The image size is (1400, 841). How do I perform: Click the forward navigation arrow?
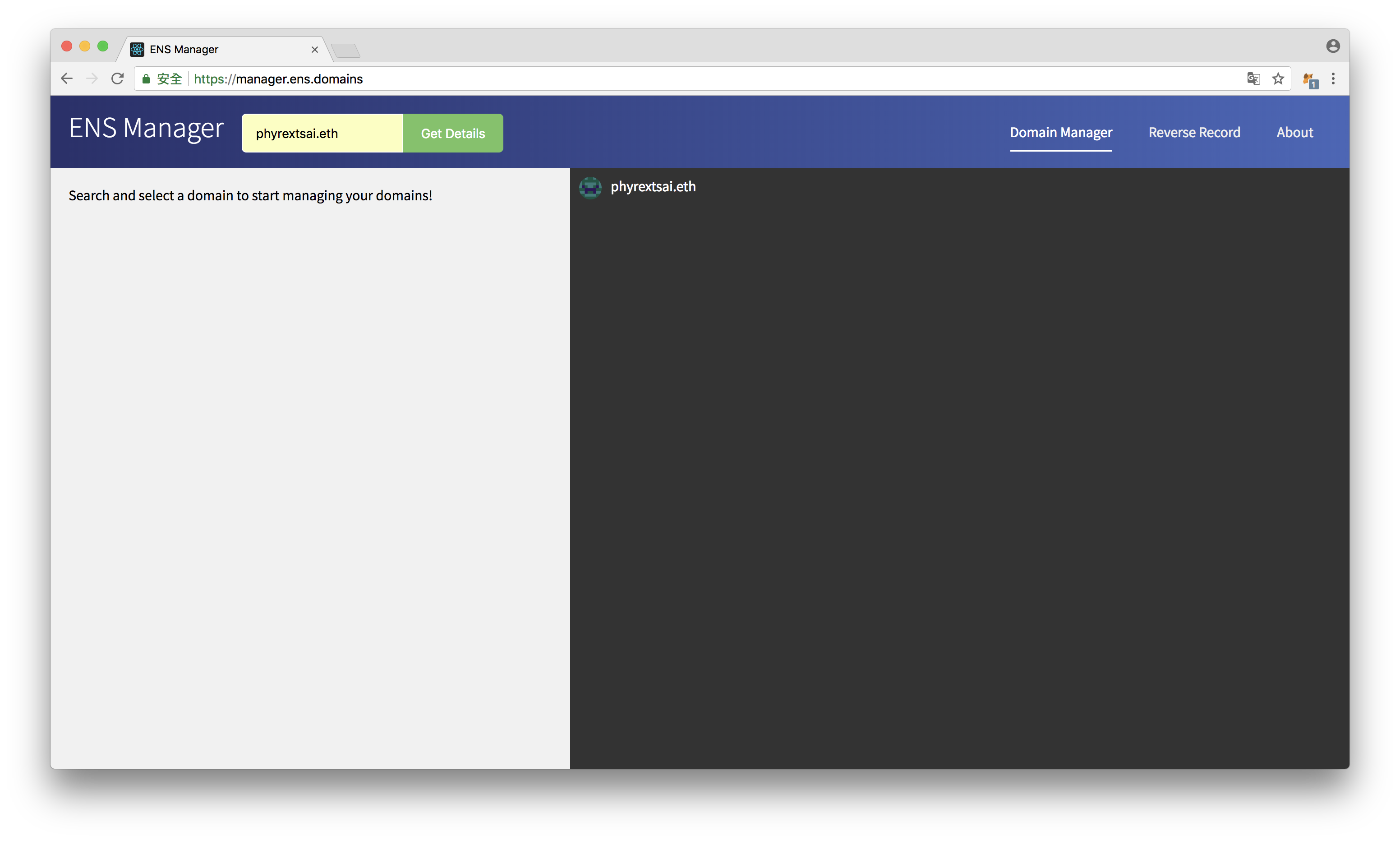tap(92, 79)
